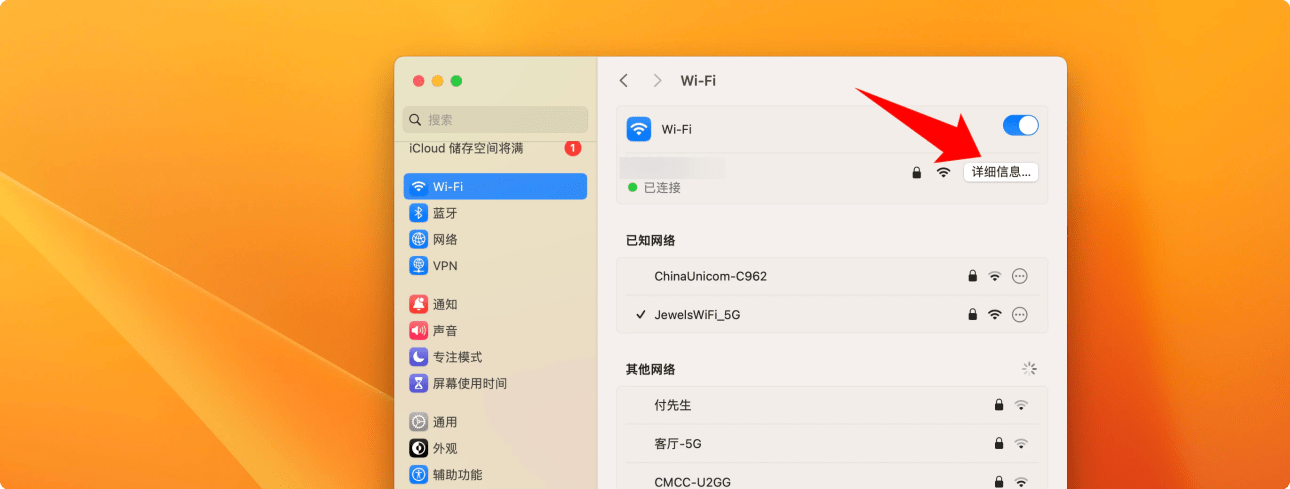Open more options for JewelsWiFi_5G
The image size is (1290, 489).
coord(1020,314)
